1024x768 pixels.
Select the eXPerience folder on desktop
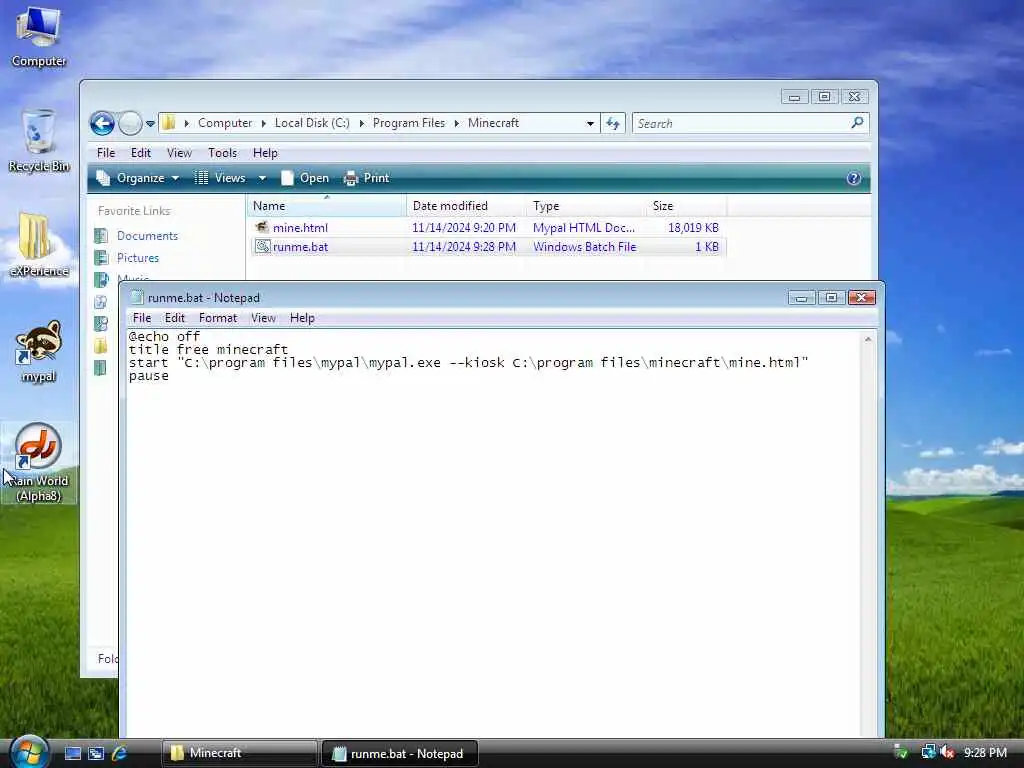point(39,245)
